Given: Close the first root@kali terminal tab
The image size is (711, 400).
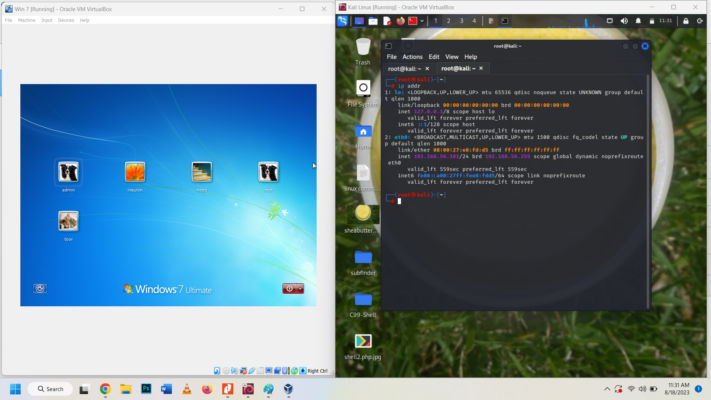Looking at the screenshot, I should coord(427,68).
